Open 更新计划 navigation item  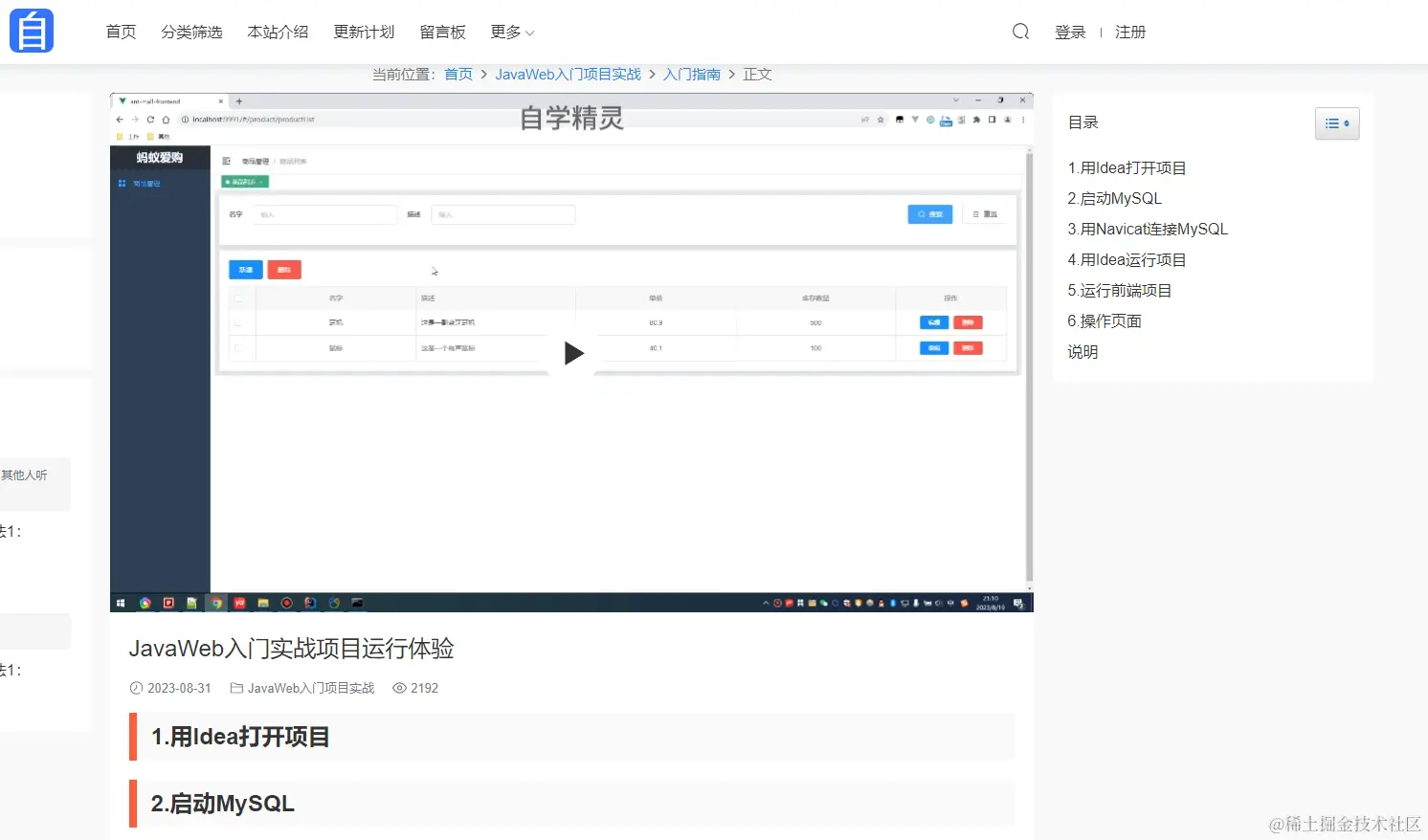tap(364, 32)
